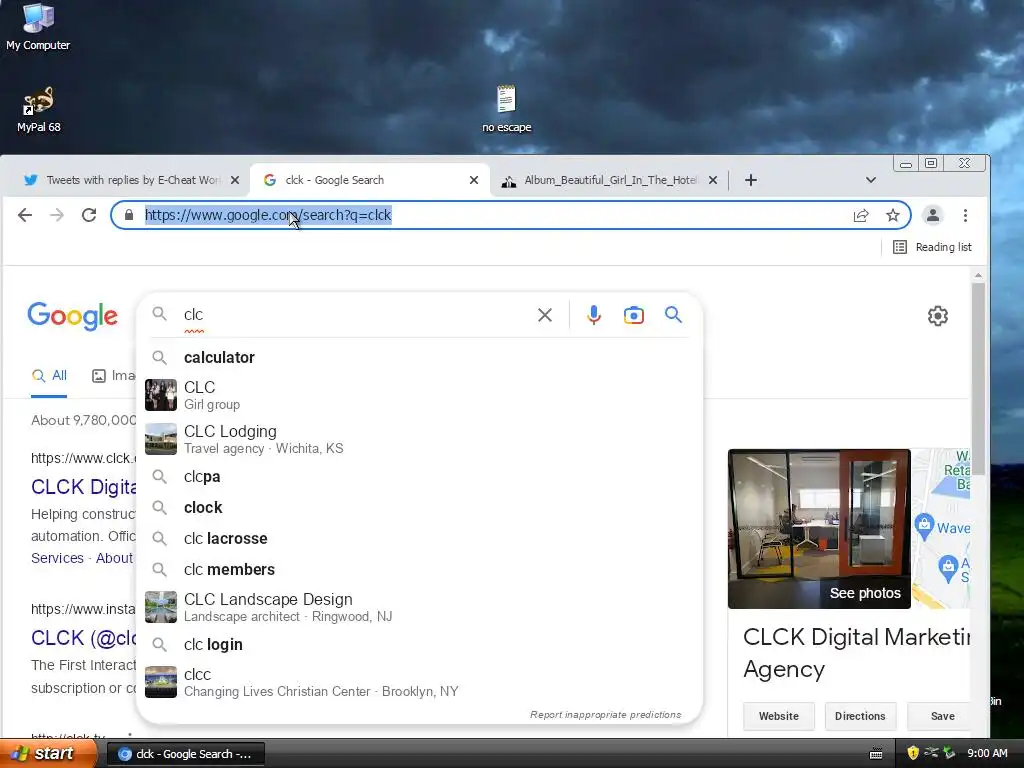The height and width of the screenshot is (768, 1024).
Task: Select the 'clcpa' suggestion
Action: (x=419, y=477)
